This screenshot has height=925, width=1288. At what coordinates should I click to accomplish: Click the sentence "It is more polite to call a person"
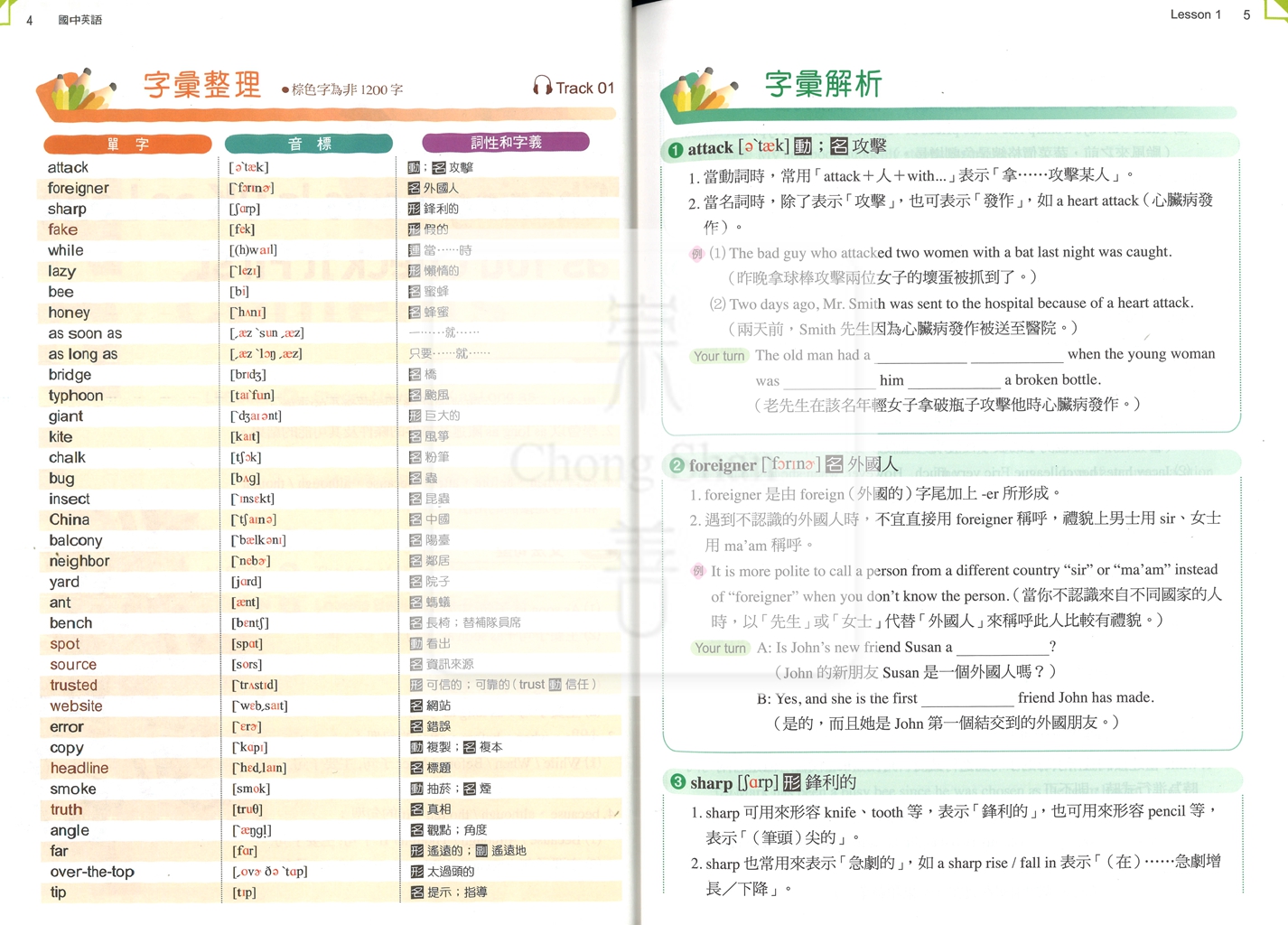coord(965,570)
